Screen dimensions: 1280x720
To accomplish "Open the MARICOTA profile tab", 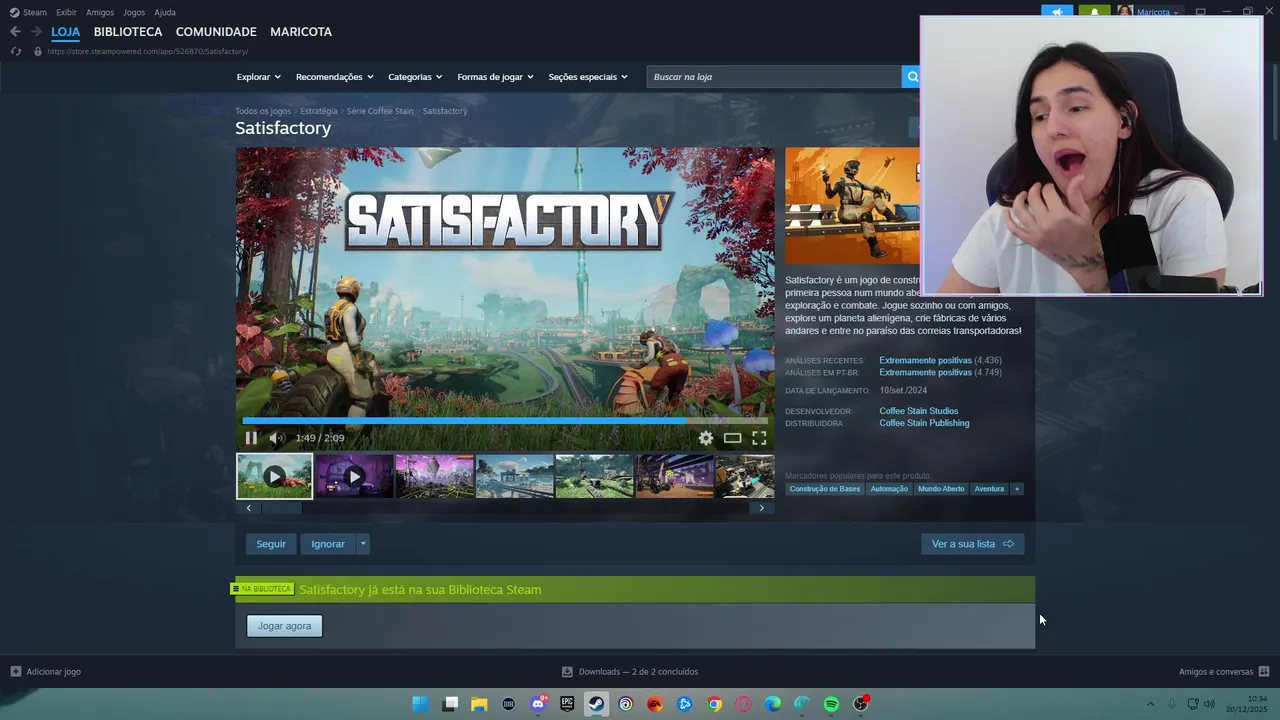I will tap(301, 32).
